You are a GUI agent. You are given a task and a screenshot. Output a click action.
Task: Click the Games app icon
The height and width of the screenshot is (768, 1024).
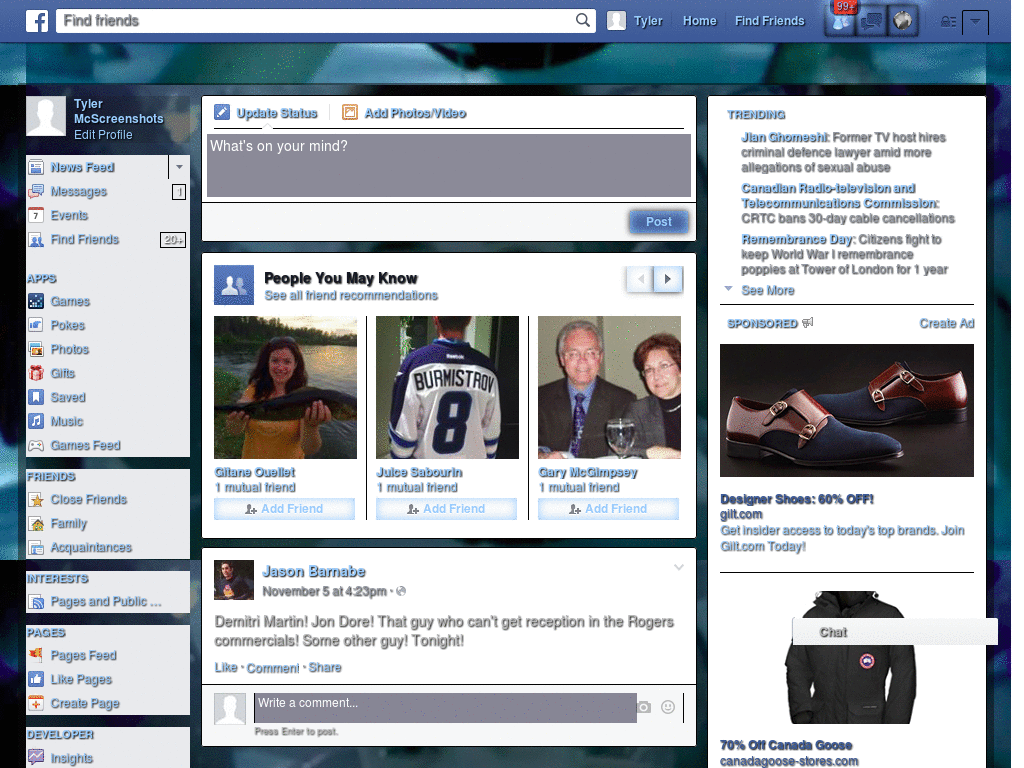tap(37, 301)
